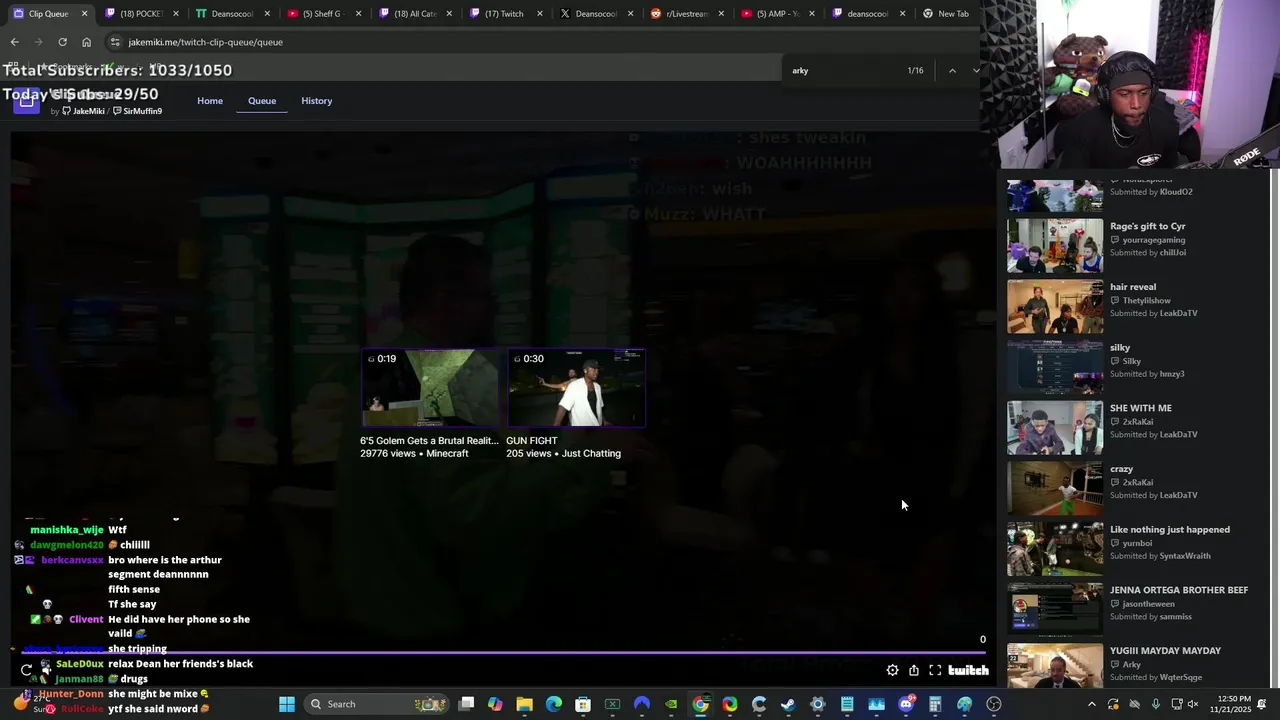
Task: Jump to next find-in-page match
Action: [x=975, y=70]
